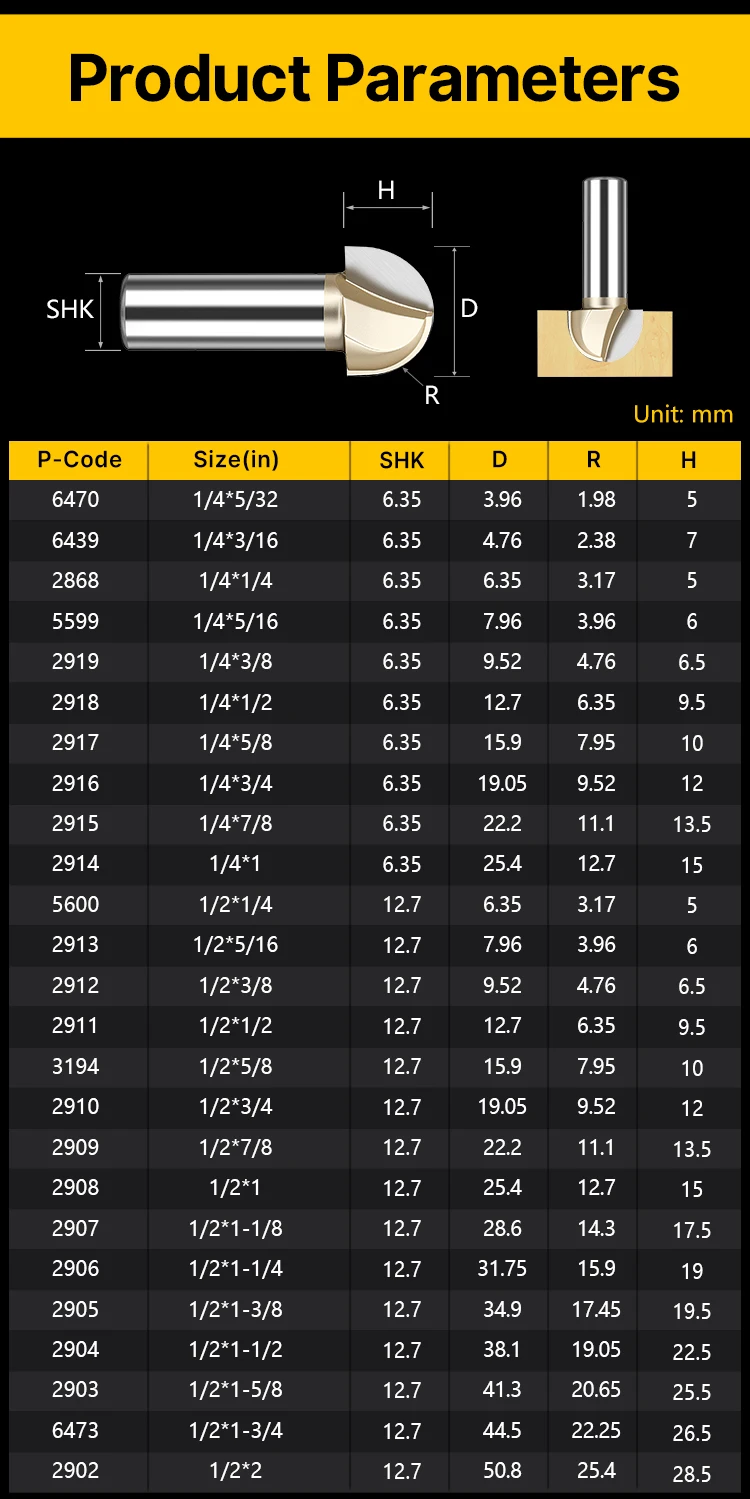Click the D column header
The height and width of the screenshot is (1499, 750).
[x=500, y=460]
